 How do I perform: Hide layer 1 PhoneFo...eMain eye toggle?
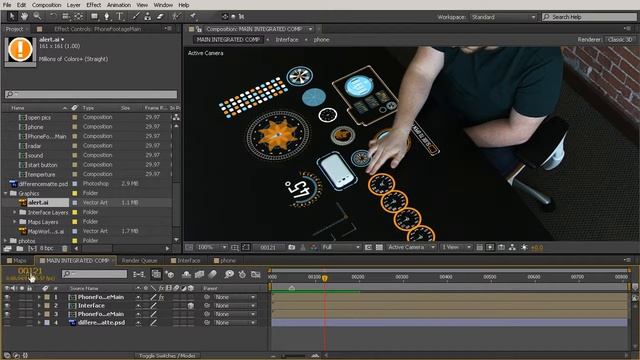[7, 297]
